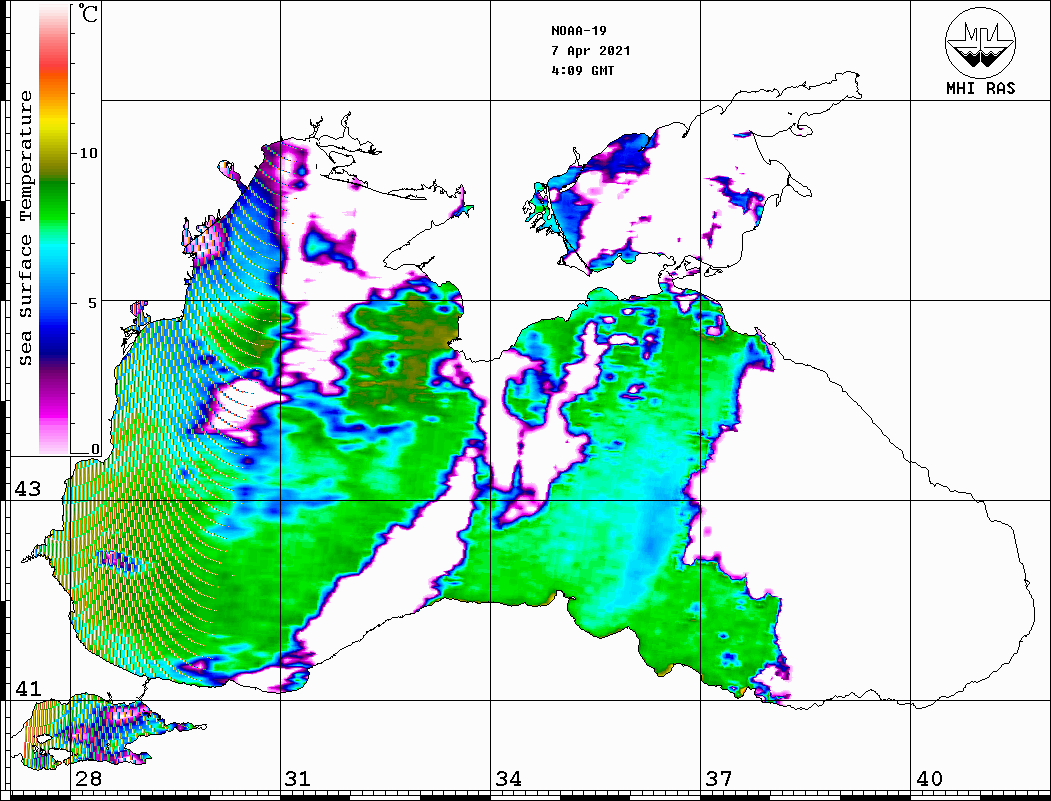1051x801 pixels.
Task: Click longitude label '34'
Action: coord(509,779)
